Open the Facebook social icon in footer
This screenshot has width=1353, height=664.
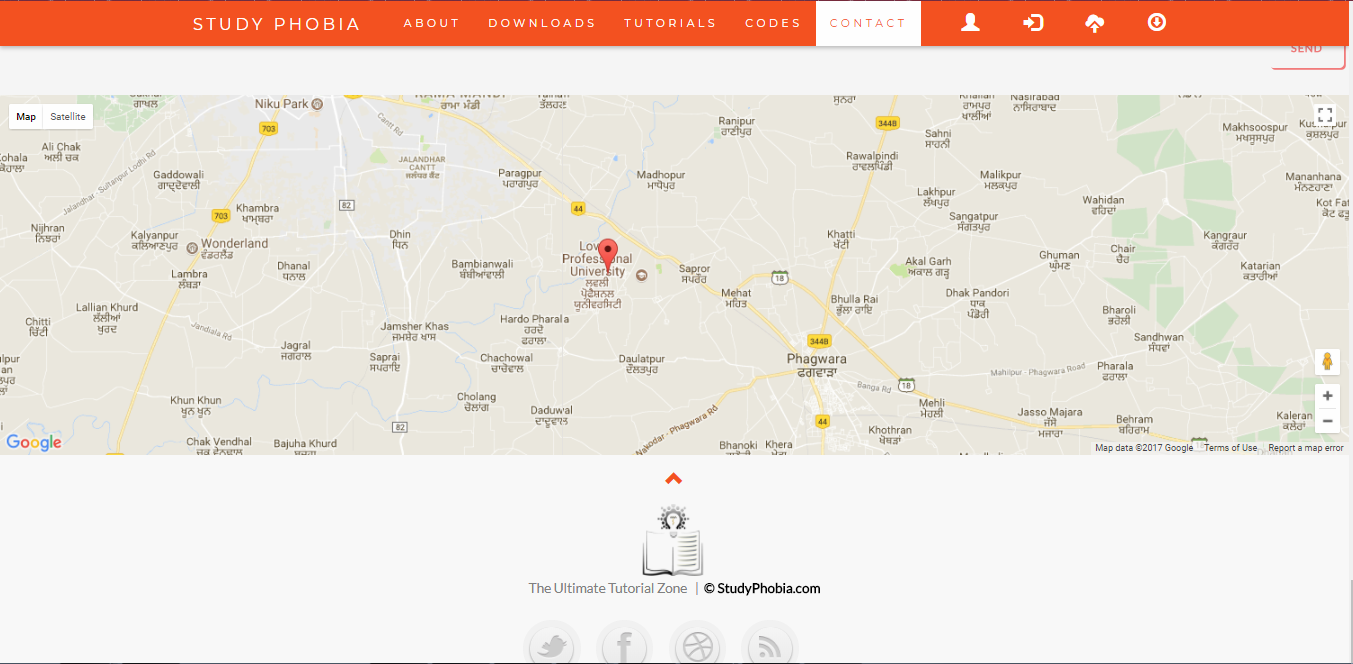point(624,646)
